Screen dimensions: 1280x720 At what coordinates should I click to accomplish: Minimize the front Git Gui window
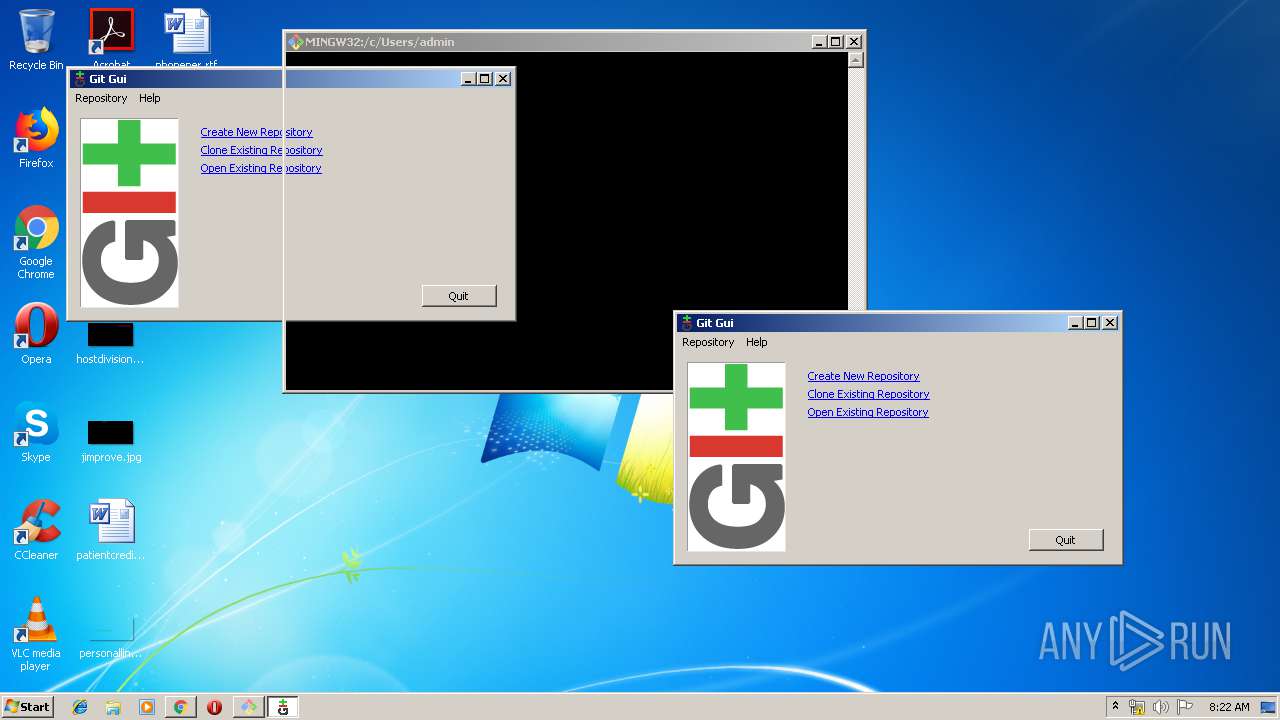click(1075, 323)
